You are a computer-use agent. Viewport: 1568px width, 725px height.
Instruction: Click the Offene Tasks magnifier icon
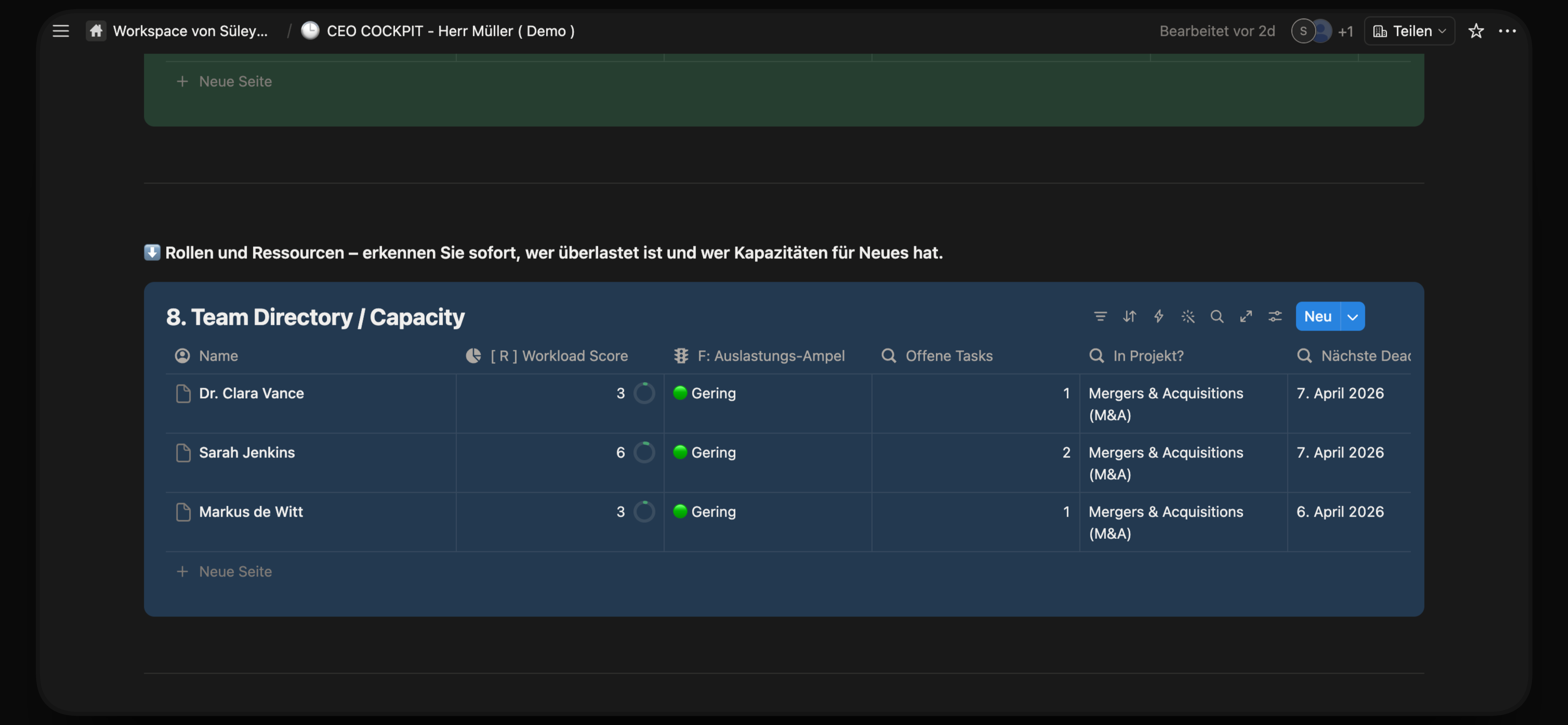click(x=889, y=356)
